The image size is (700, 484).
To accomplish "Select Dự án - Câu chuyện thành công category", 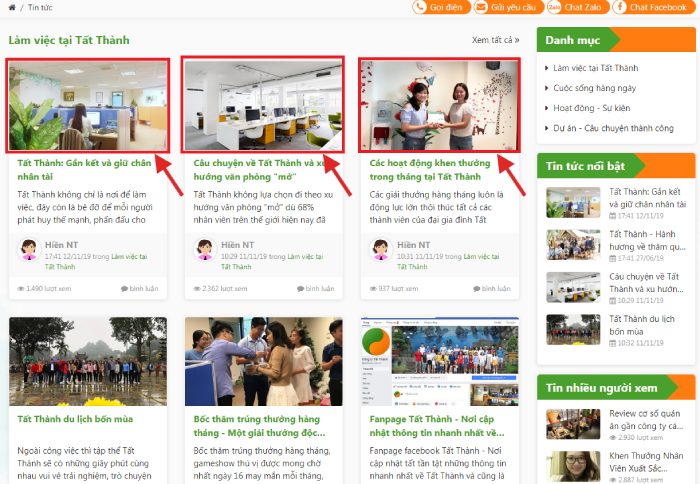I will click(613, 128).
